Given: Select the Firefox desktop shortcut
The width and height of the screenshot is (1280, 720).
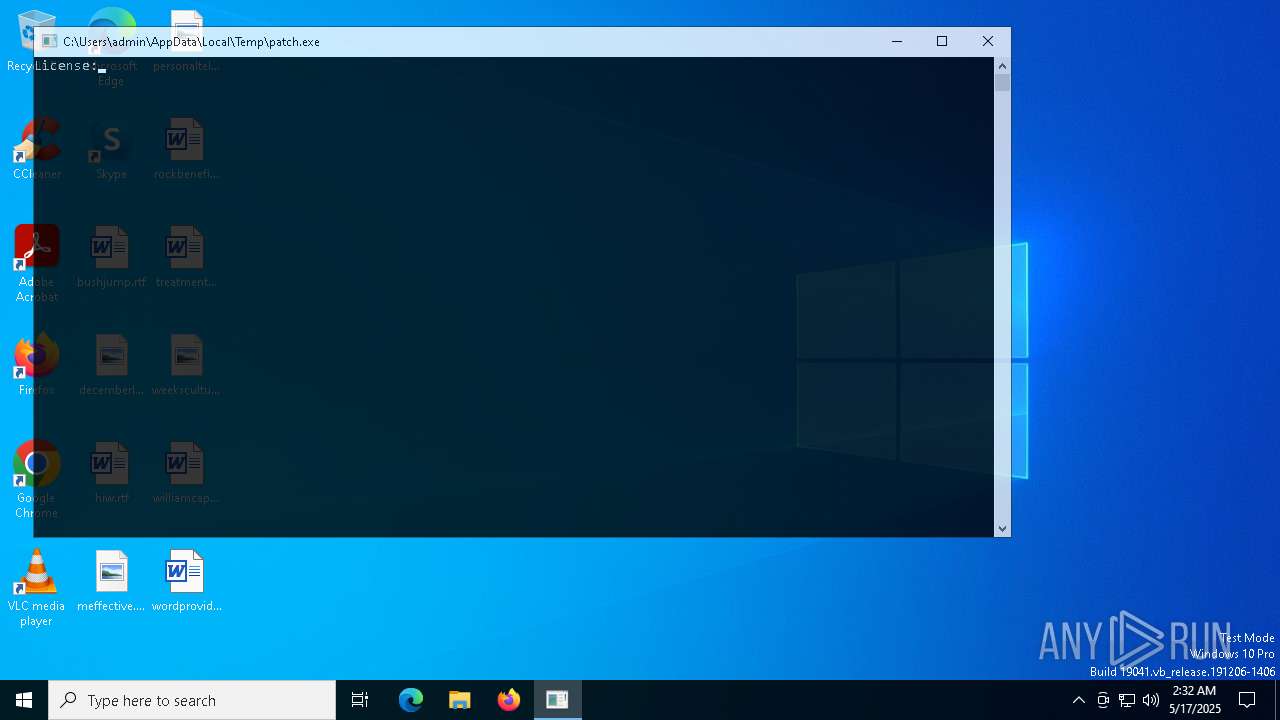Looking at the screenshot, I should pyautogui.click(x=36, y=365).
